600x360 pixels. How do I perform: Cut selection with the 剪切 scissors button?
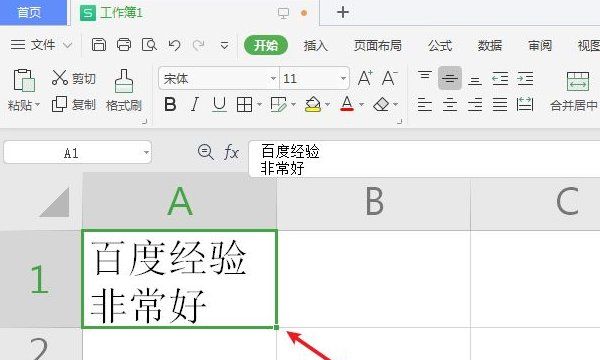(x=73, y=78)
